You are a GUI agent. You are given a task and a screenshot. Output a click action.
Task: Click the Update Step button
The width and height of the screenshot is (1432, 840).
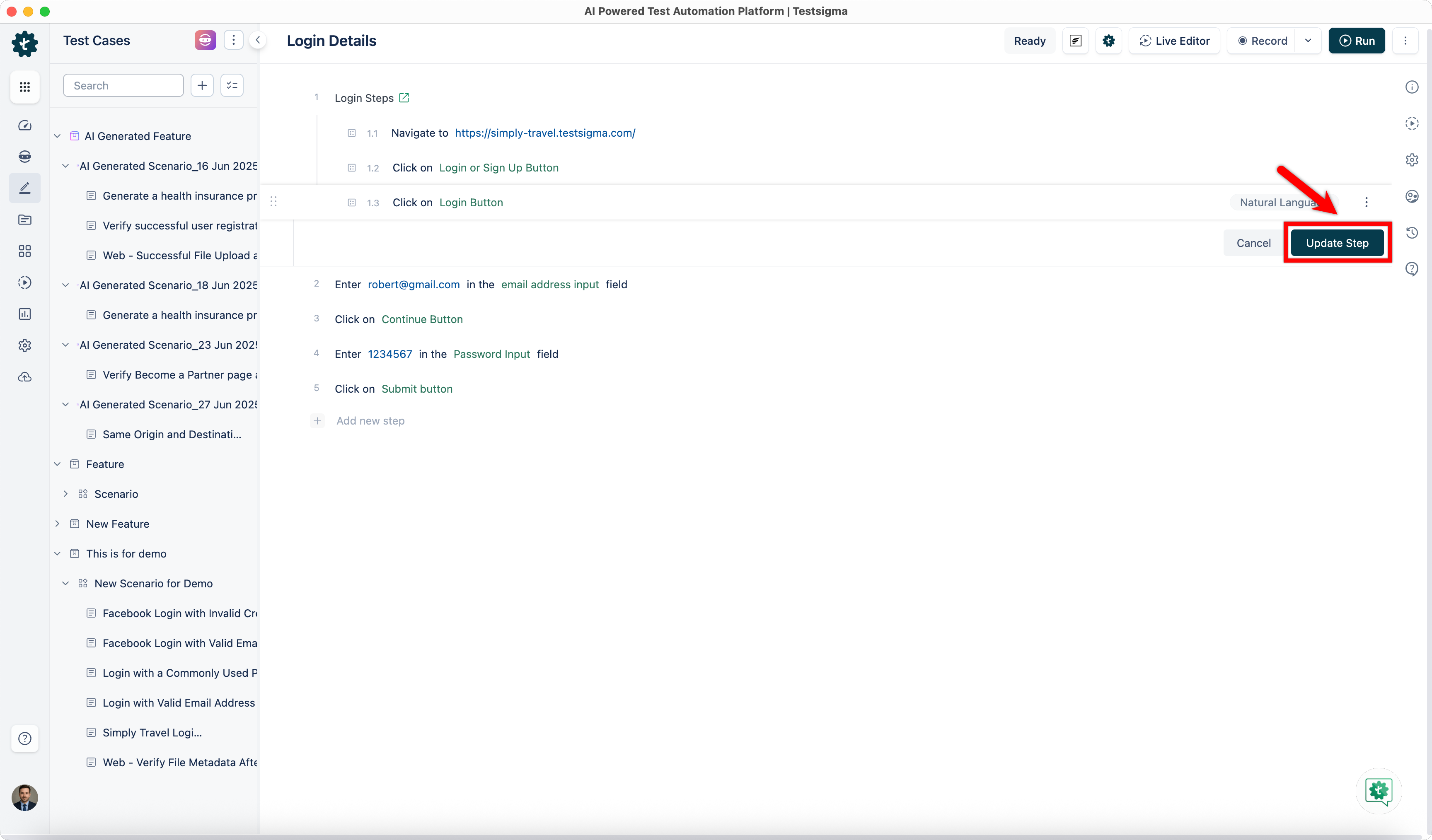coord(1337,243)
